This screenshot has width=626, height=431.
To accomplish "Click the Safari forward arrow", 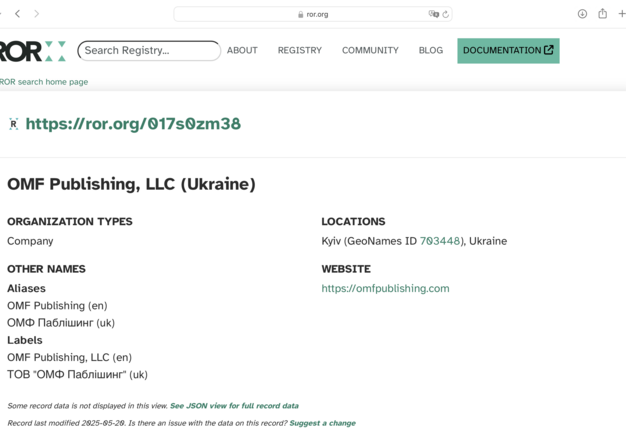I will (x=37, y=14).
